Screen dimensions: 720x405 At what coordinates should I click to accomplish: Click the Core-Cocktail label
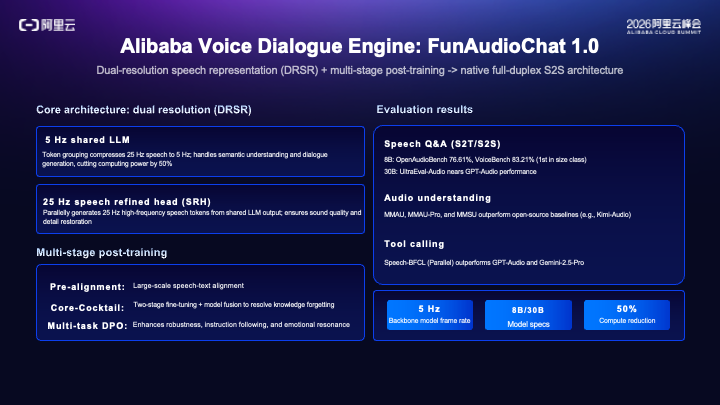(87, 308)
